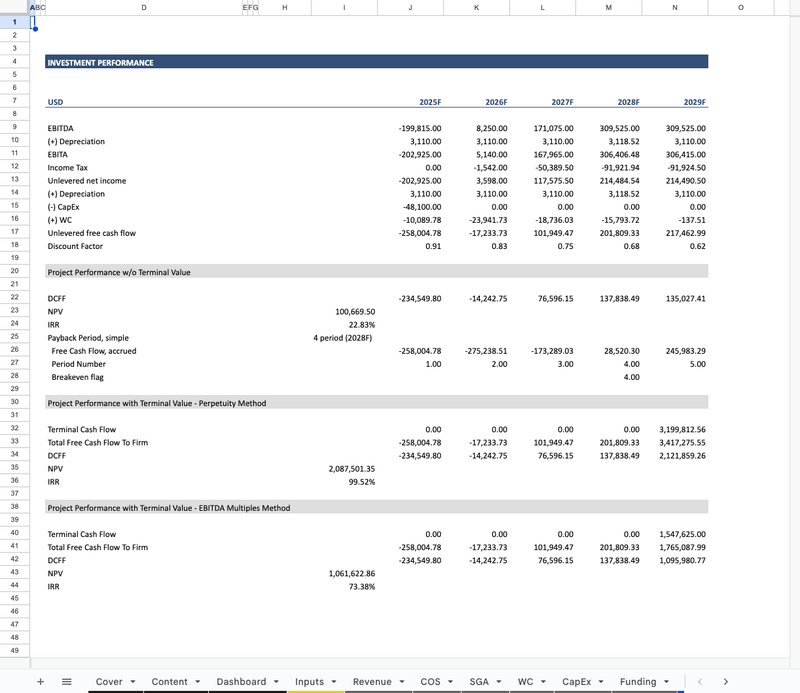Open the Revenue tab dropdown arrow
The width and height of the screenshot is (800, 693).
tap(401, 682)
